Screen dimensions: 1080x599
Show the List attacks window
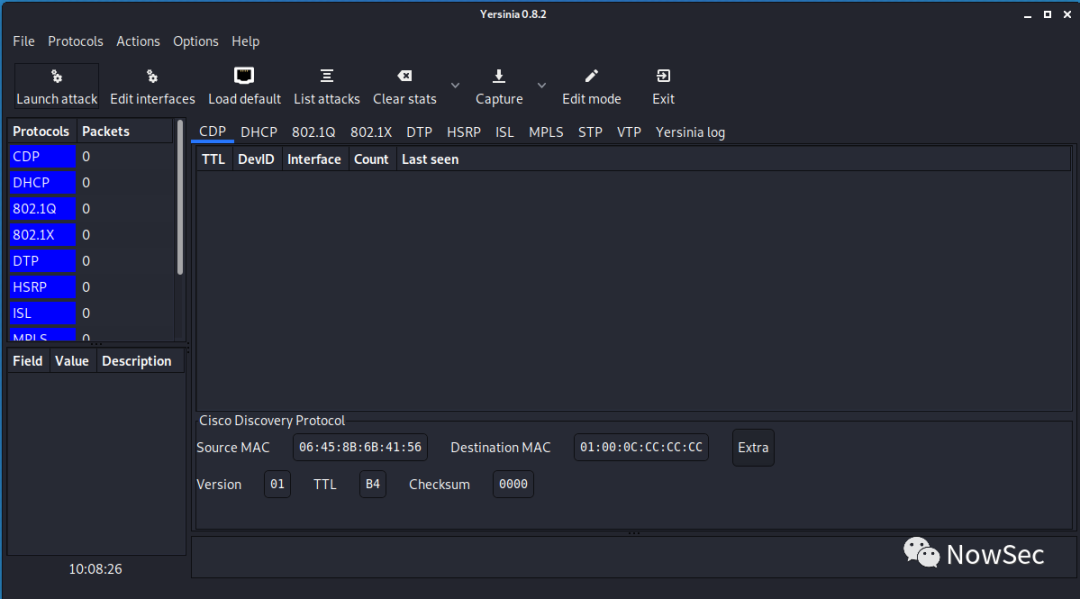point(326,86)
